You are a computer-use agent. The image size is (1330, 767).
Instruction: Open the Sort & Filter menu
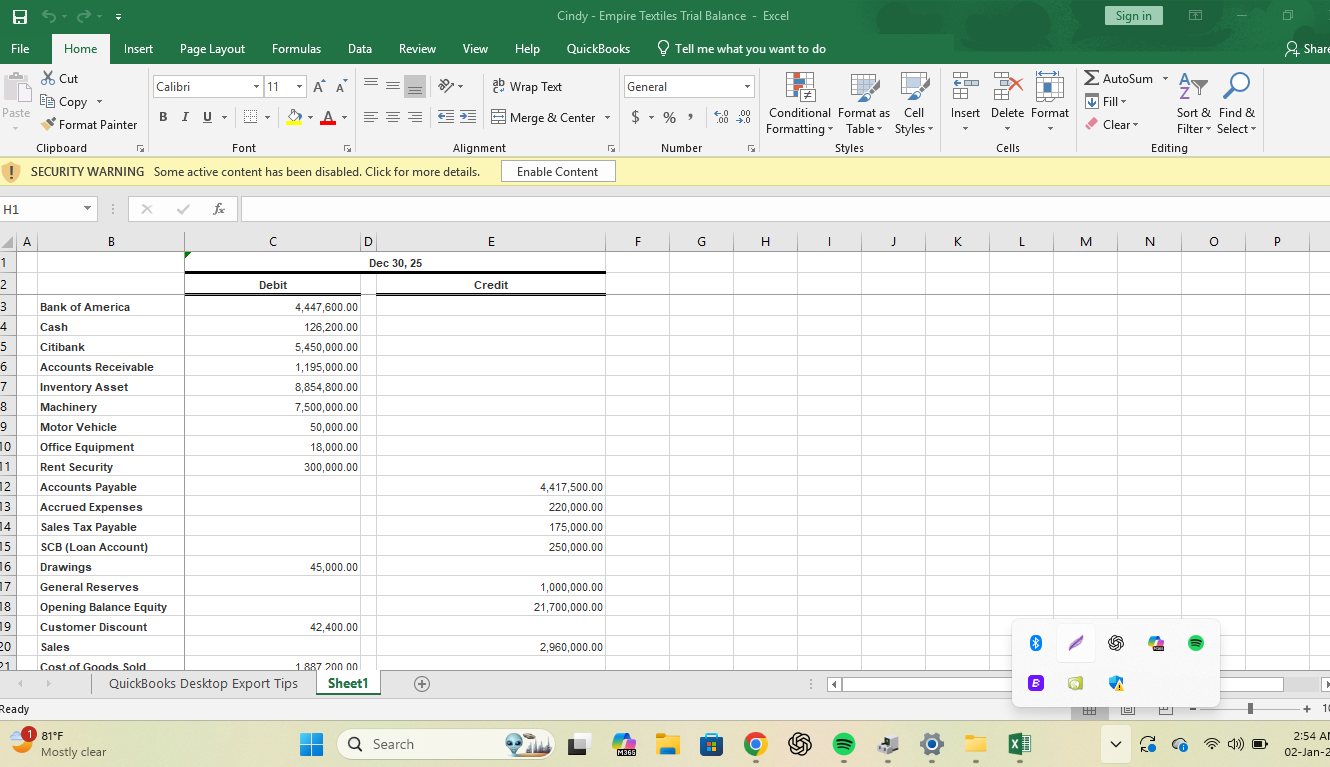tap(1193, 104)
